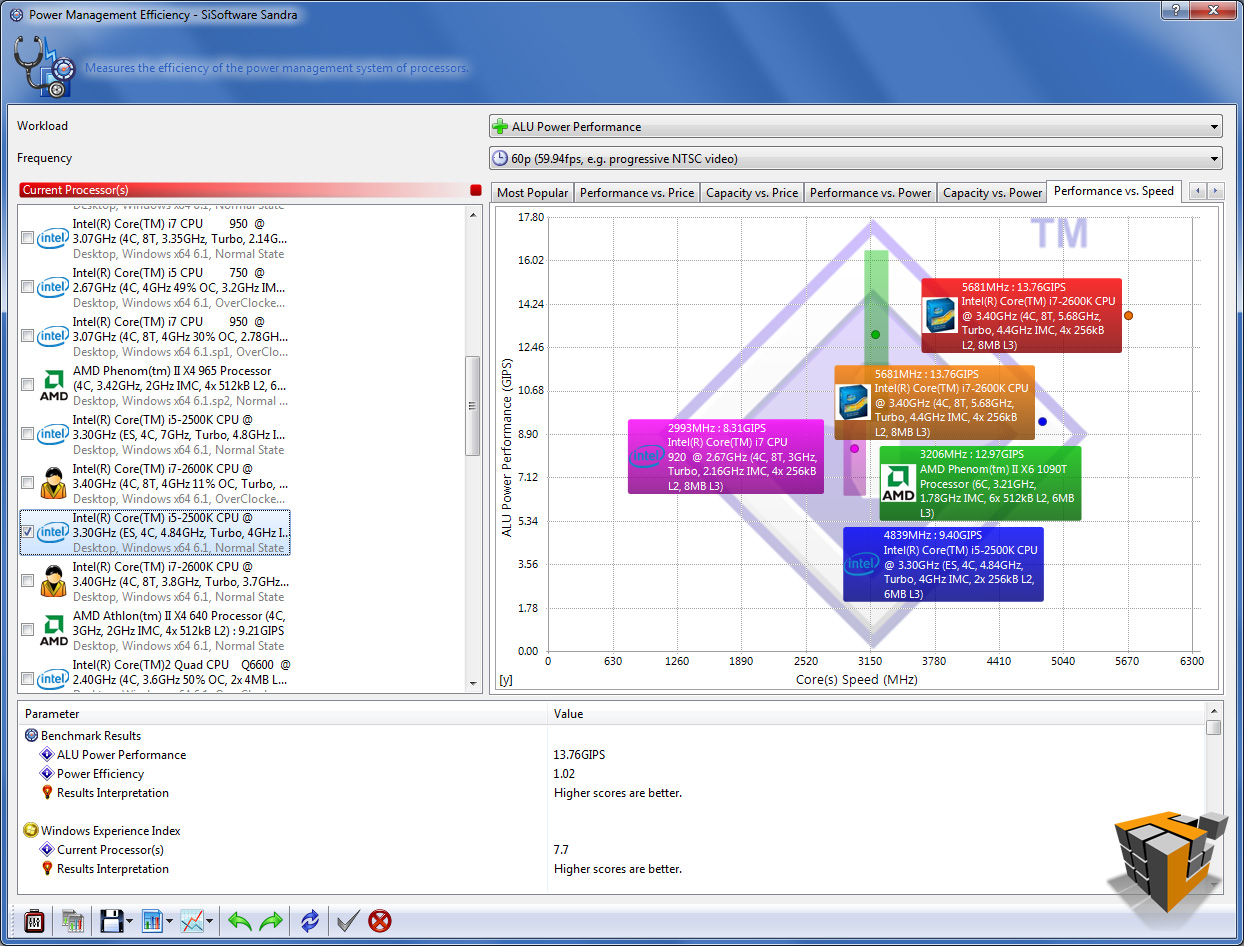This screenshot has width=1244, height=946.
Task: Open the options settings icon in bottom toolbar
Action: click(x=33, y=921)
